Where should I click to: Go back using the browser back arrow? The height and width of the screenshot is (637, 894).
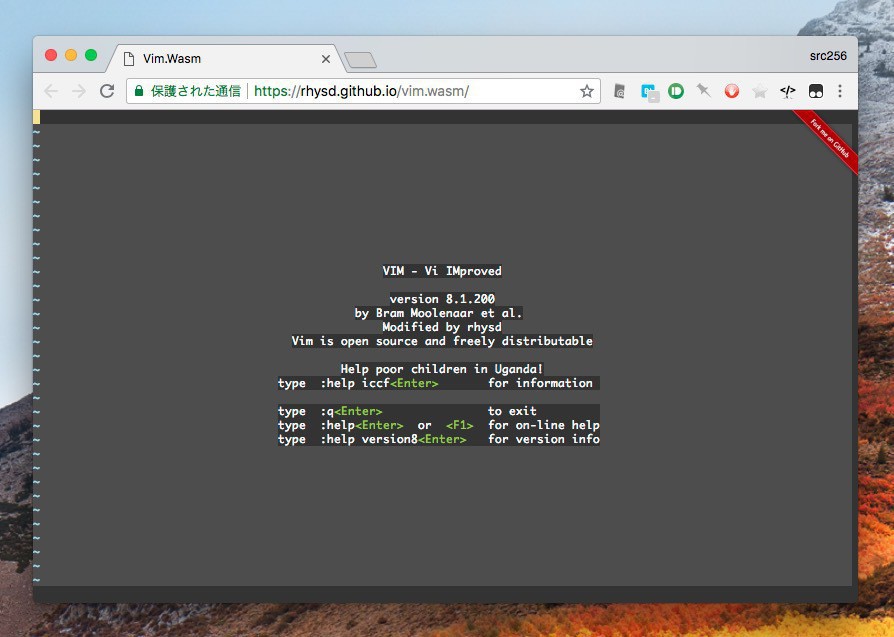(x=51, y=91)
